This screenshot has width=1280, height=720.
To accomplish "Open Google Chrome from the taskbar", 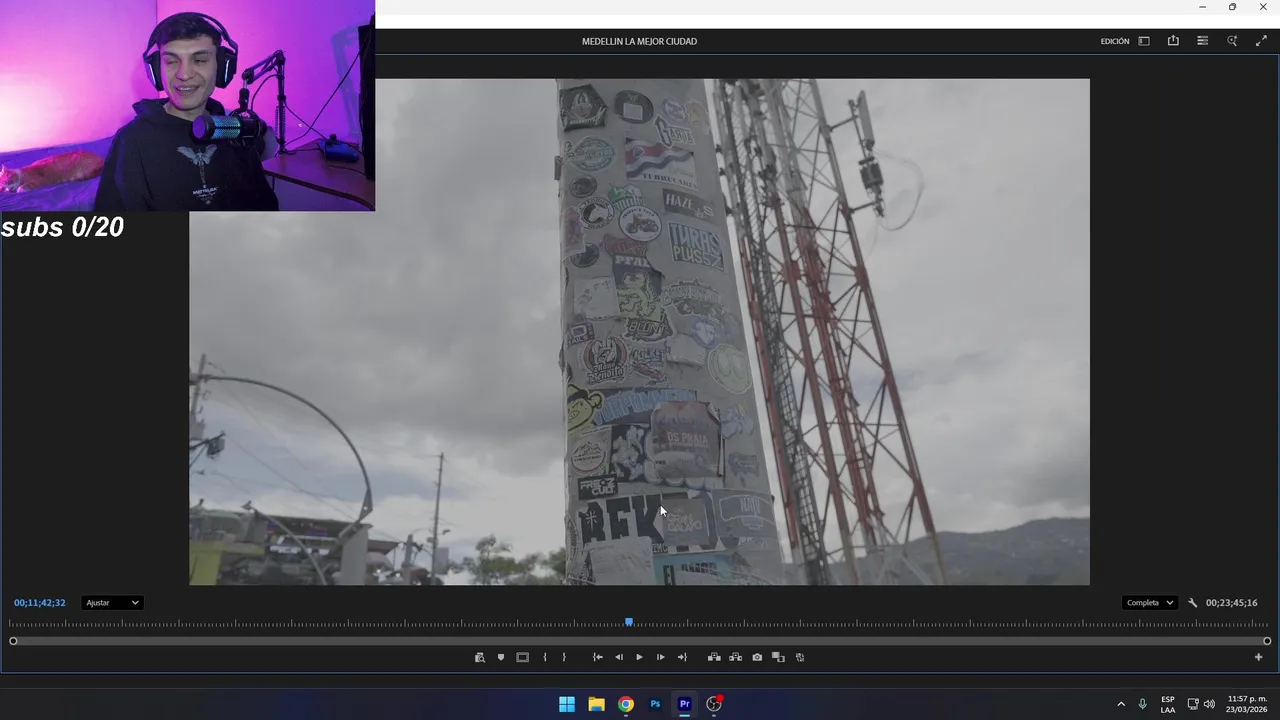I will point(626,704).
